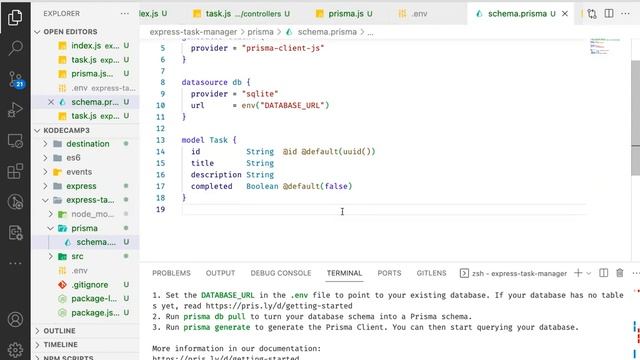Switch to the task.js controllers tab
Viewport: 640px width, 360px height.
pyautogui.click(x=241, y=13)
